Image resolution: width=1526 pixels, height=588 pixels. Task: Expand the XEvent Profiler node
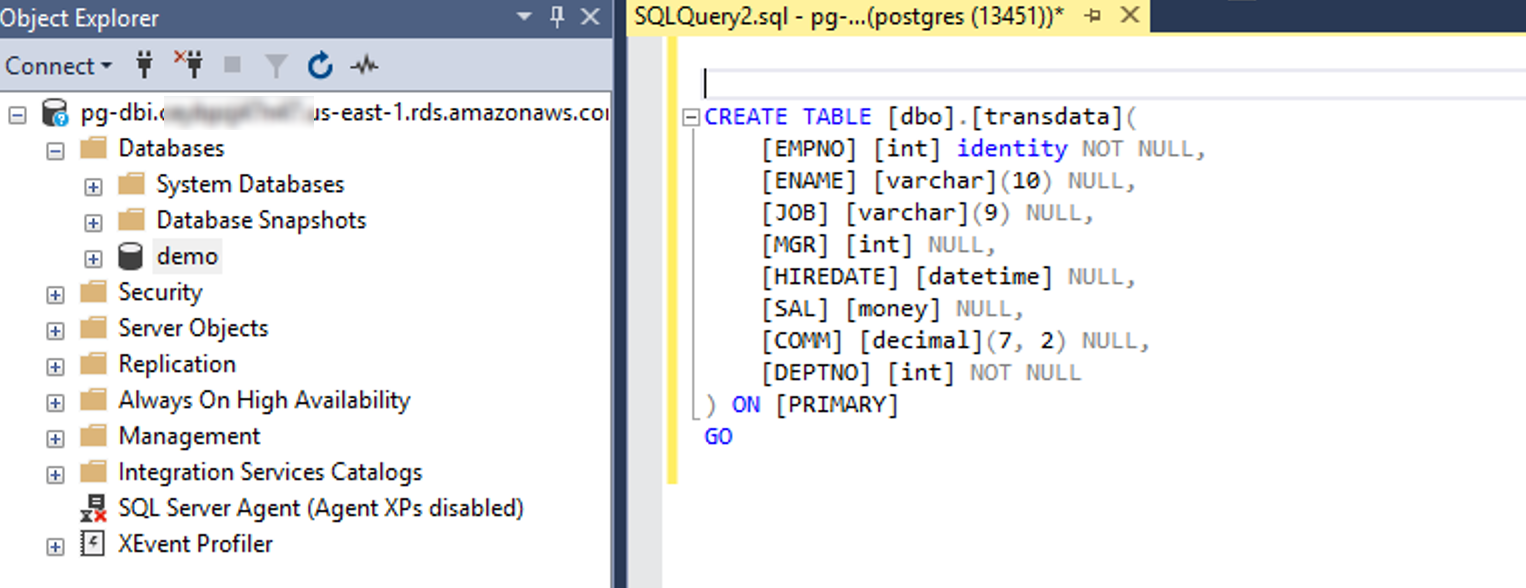(55, 546)
